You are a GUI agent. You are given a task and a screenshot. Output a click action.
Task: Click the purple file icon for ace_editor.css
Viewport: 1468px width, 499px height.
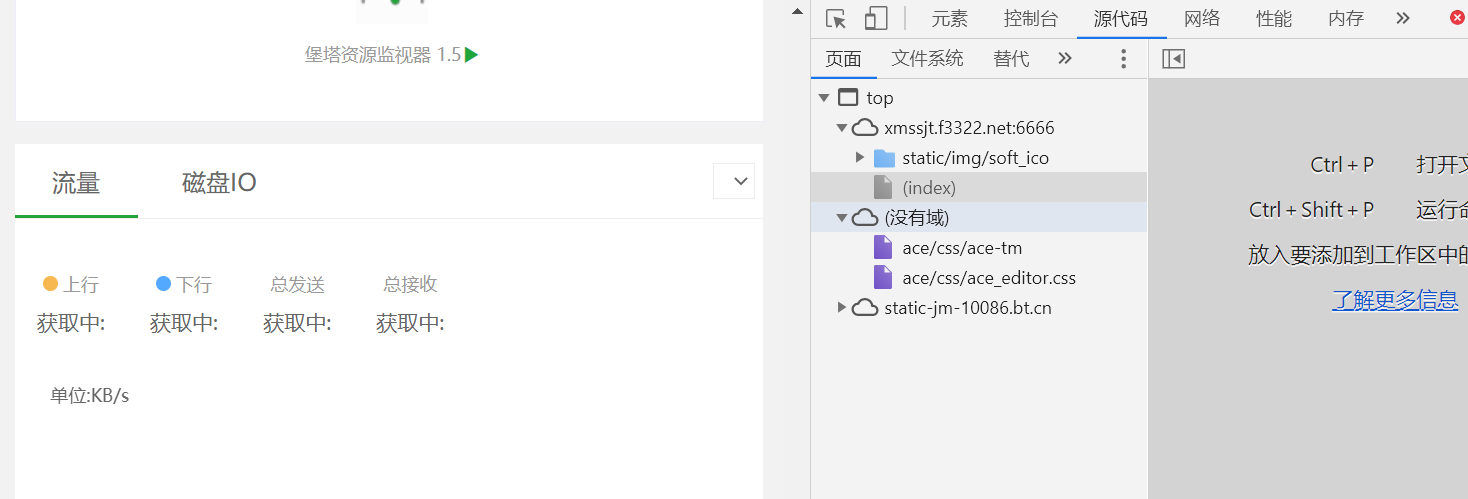point(883,277)
